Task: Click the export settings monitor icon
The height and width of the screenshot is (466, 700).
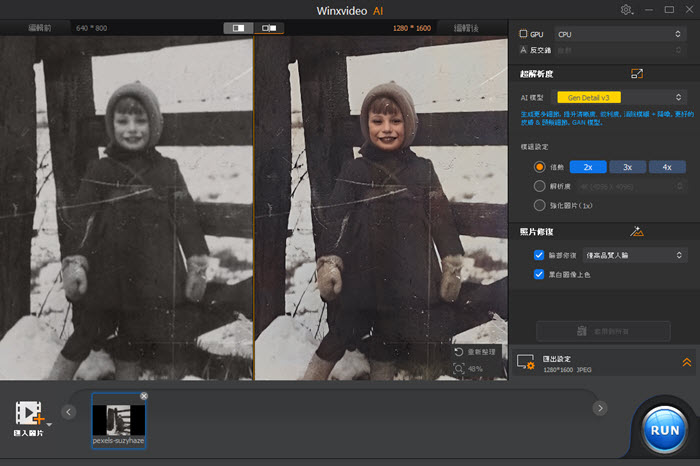Action: pos(526,362)
